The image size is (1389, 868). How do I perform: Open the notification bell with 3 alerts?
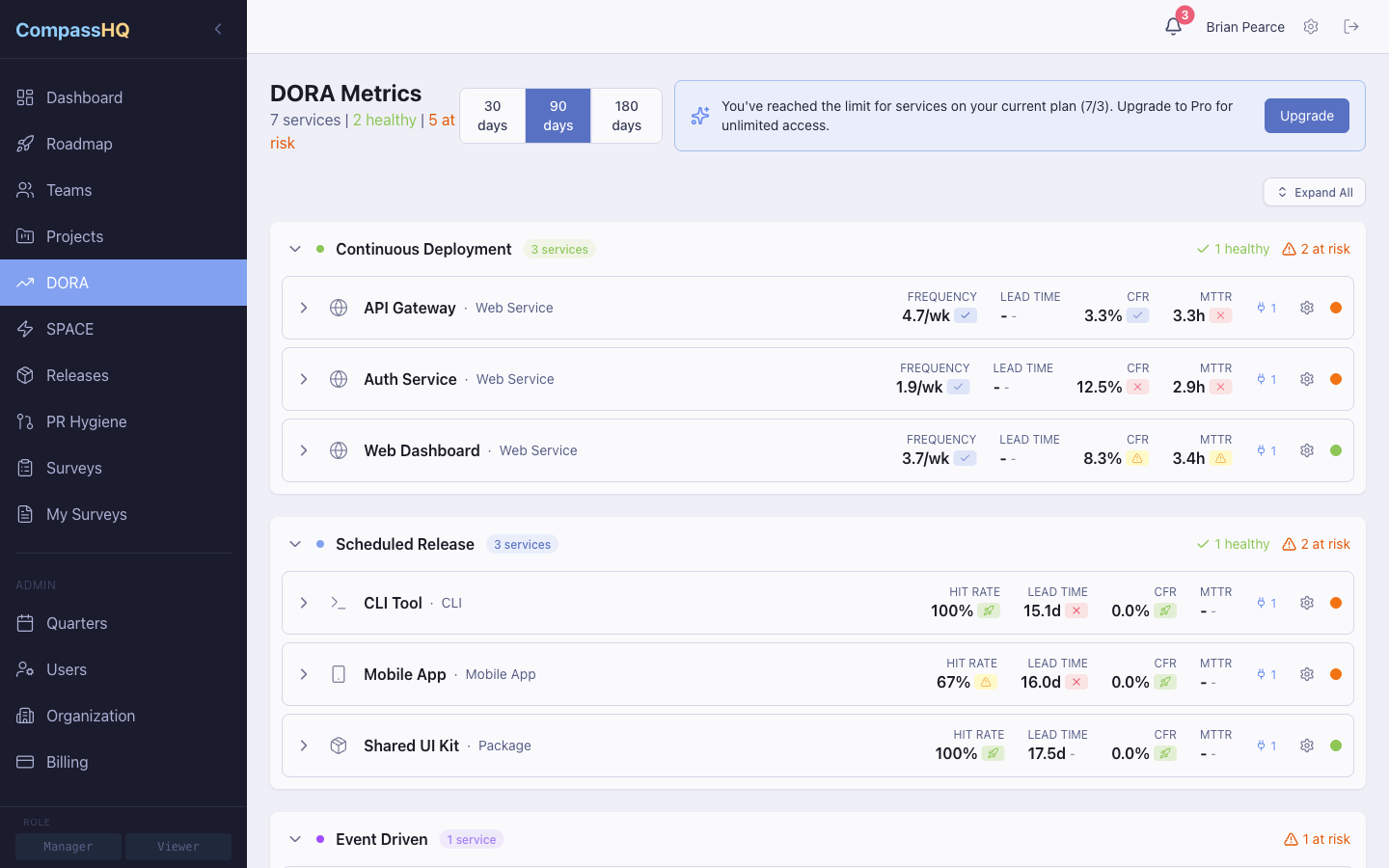[1173, 26]
